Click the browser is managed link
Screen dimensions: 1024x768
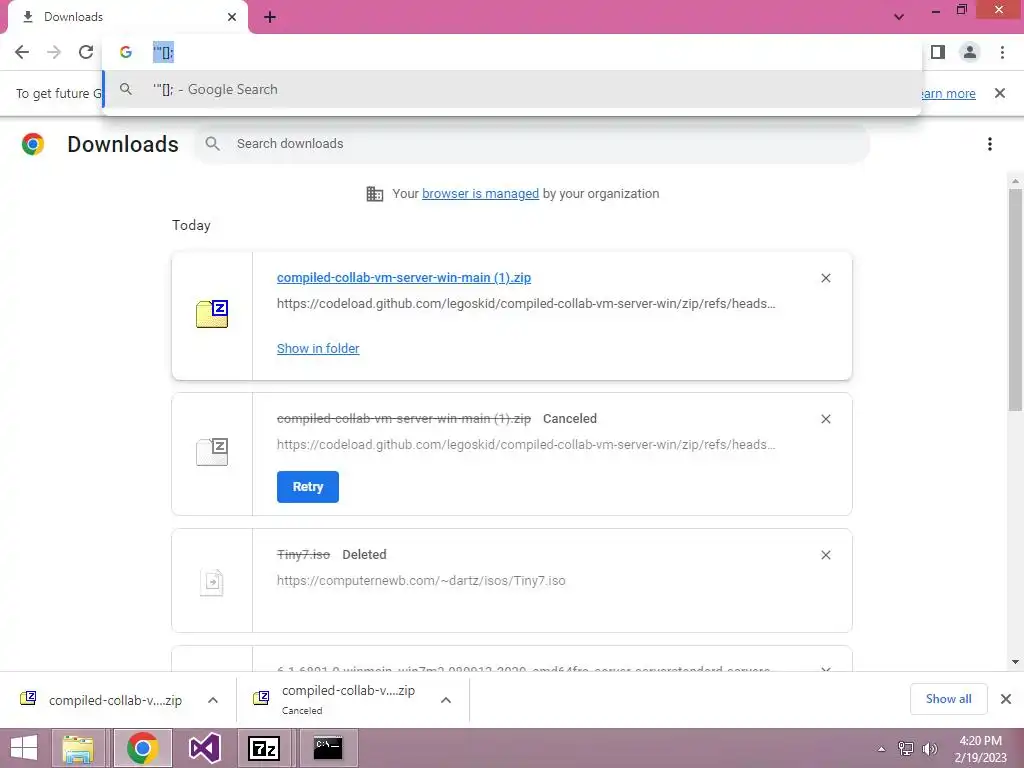click(x=481, y=194)
